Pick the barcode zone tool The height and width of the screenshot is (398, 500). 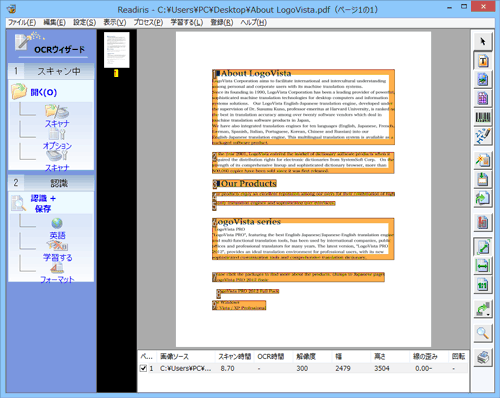click(x=483, y=117)
